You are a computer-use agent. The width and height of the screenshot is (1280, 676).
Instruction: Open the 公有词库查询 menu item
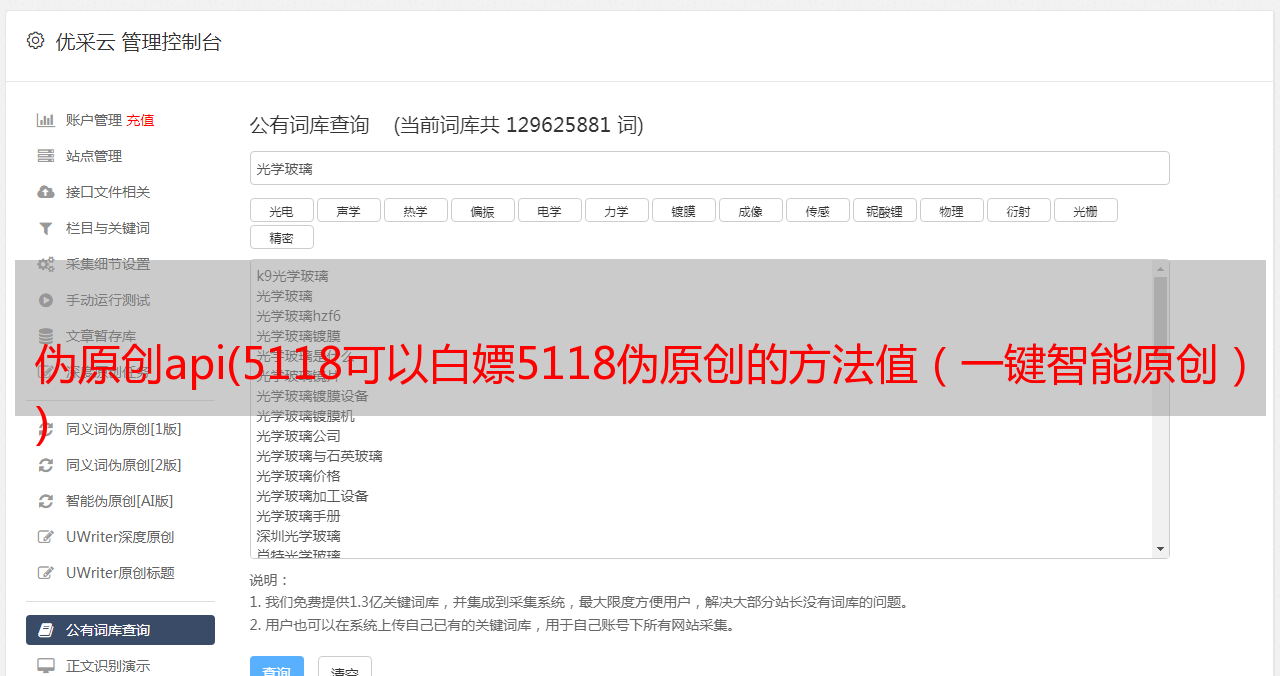[x=120, y=630]
